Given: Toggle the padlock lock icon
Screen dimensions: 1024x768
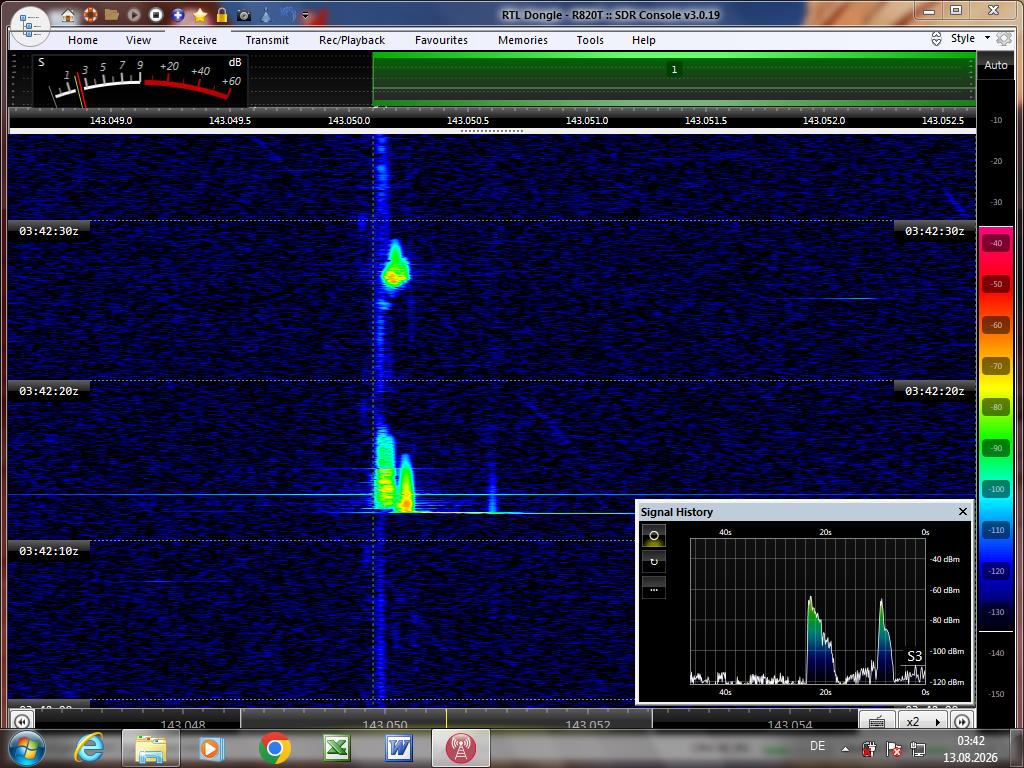Looking at the screenshot, I should click(222, 14).
